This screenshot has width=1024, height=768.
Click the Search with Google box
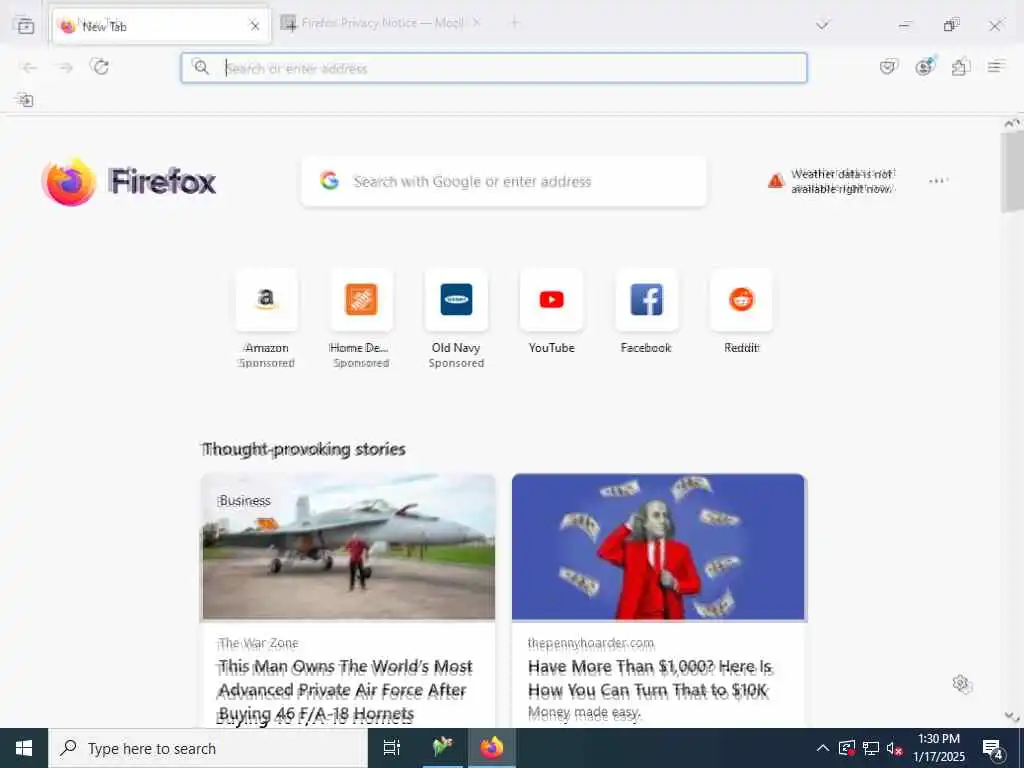point(504,182)
